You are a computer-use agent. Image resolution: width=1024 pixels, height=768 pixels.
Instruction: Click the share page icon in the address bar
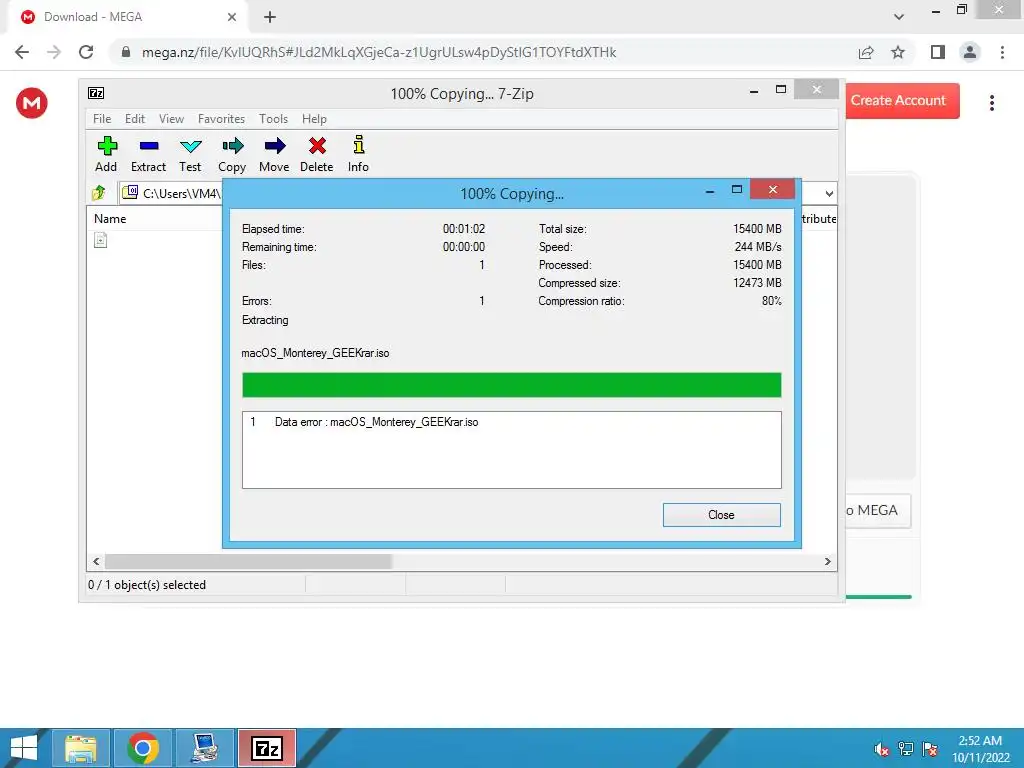[866, 52]
